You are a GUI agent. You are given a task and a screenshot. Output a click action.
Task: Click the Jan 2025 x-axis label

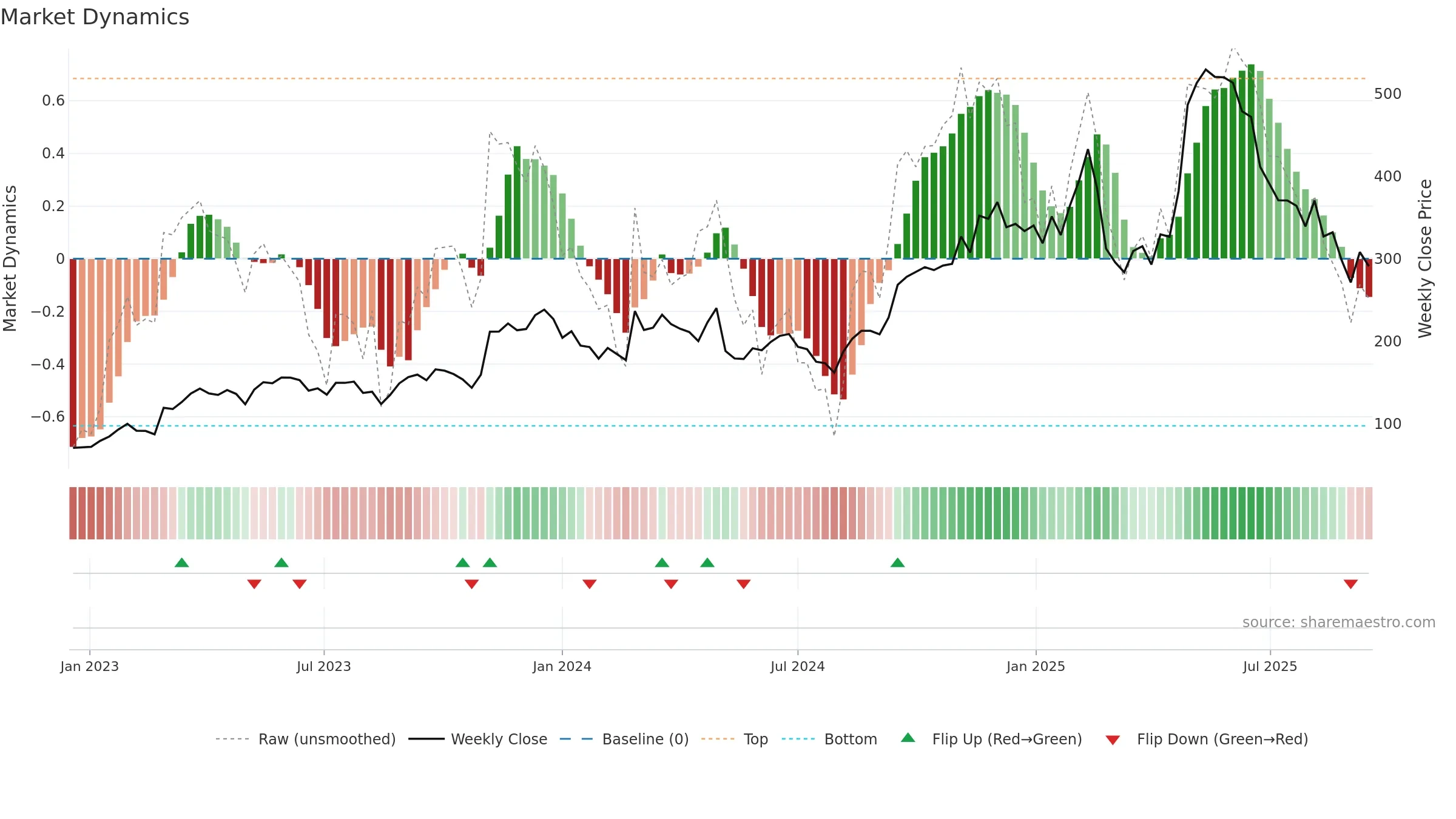tap(1036, 666)
